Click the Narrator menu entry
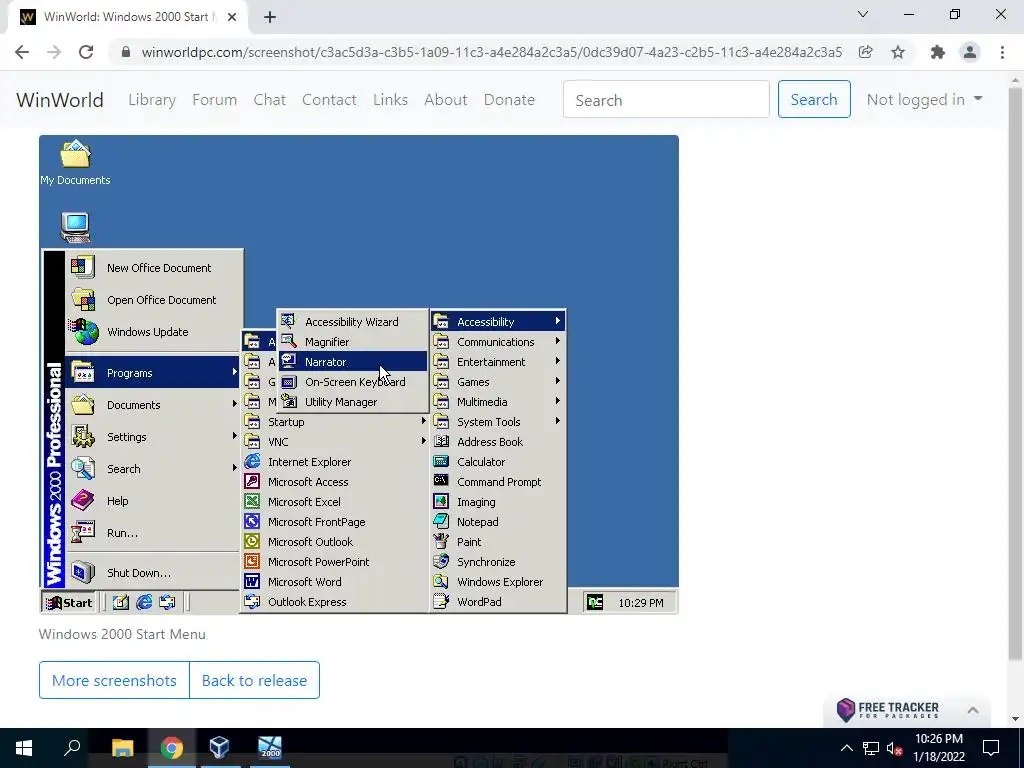The width and height of the screenshot is (1024, 768). click(x=353, y=362)
